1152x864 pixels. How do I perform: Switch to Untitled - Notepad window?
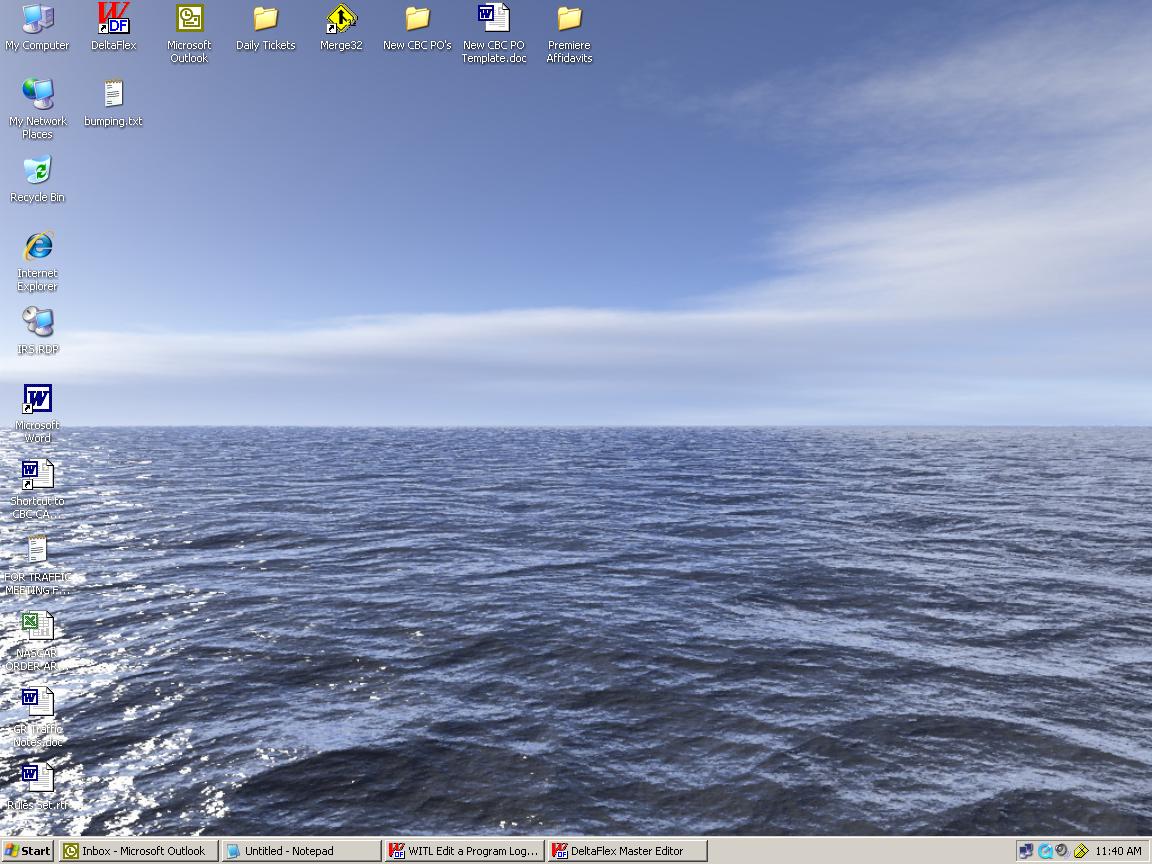coord(301,851)
